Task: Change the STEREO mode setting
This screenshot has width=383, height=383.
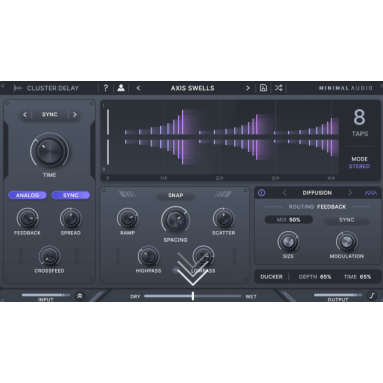Action: pos(359,166)
